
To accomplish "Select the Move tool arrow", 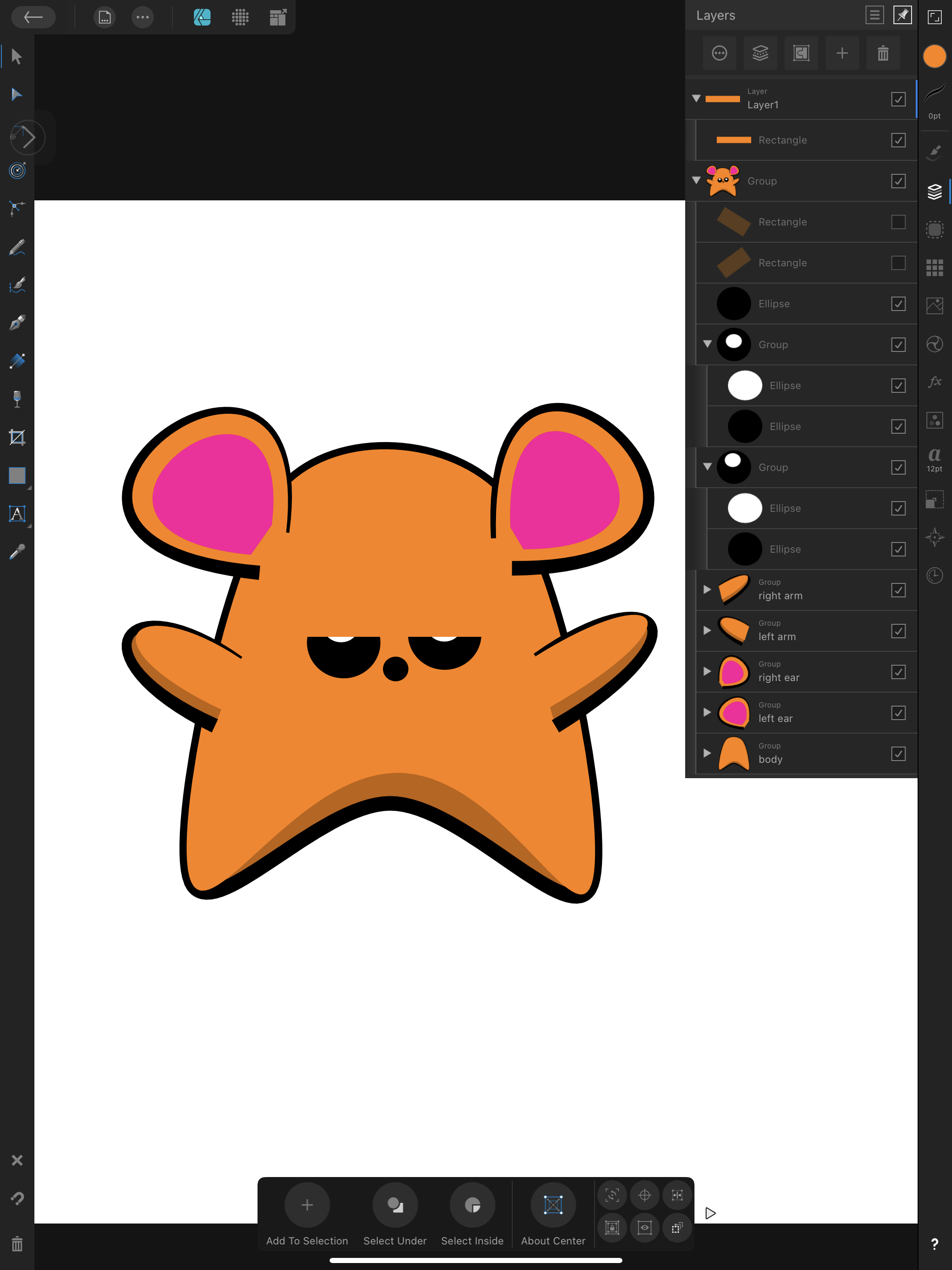I will coord(17,56).
